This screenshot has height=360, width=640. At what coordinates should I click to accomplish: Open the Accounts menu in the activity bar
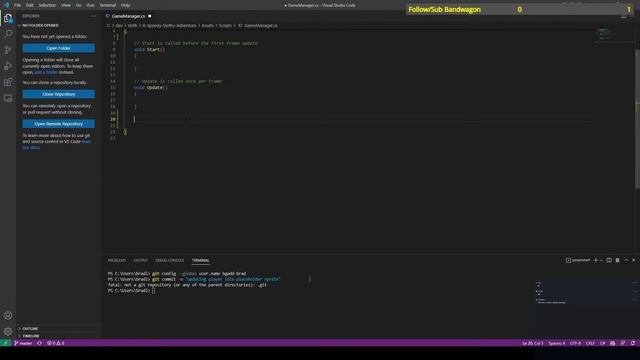[x=8, y=315]
